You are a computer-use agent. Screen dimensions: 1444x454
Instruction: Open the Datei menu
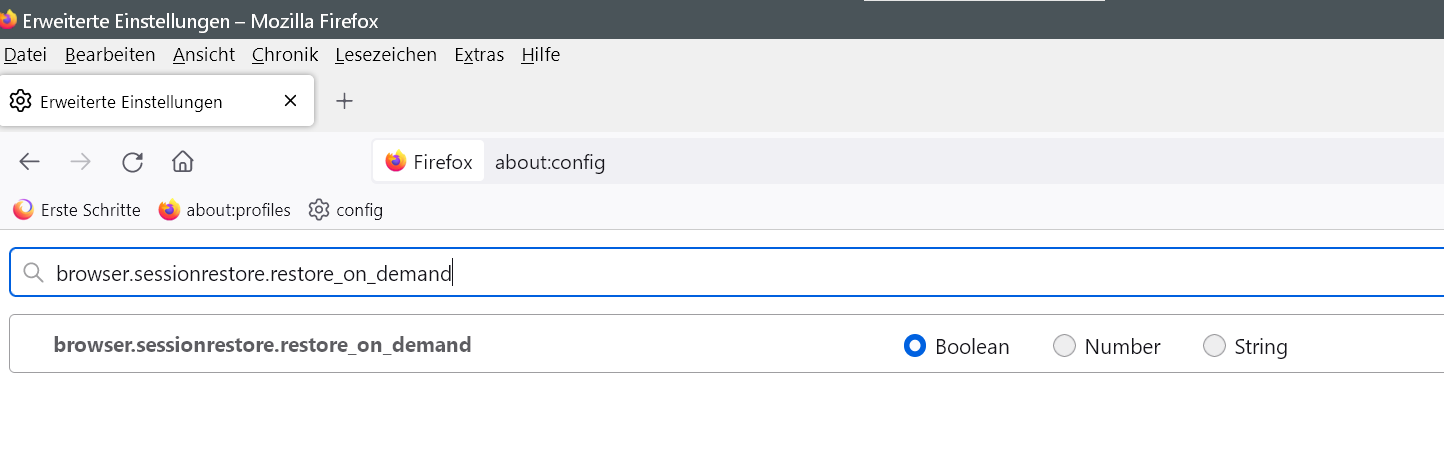click(26, 55)
